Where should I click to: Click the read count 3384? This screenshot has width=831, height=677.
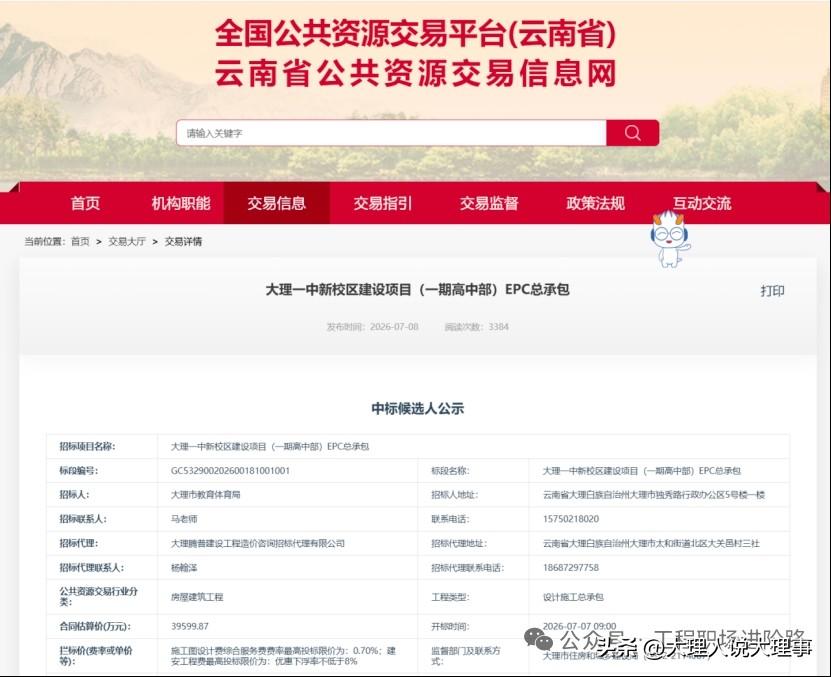pos(499,327)
